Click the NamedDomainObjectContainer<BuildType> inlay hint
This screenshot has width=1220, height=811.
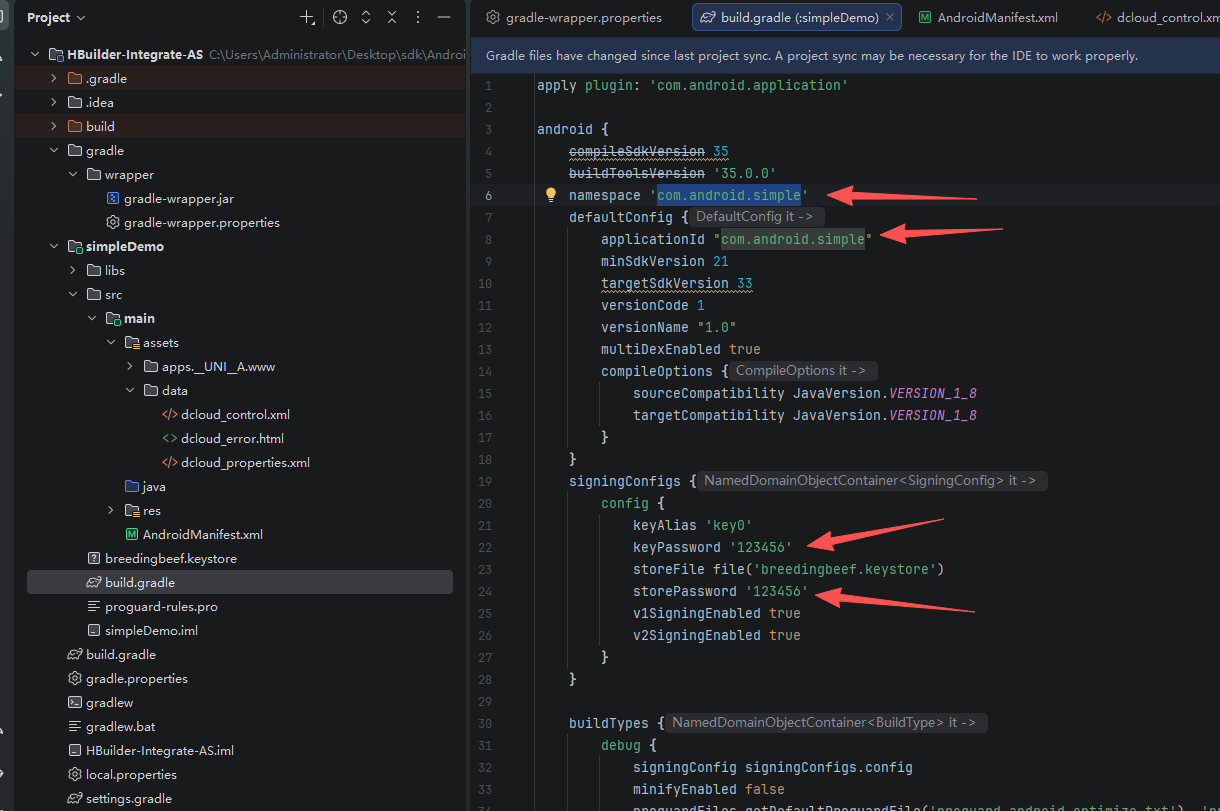pos(826,723)
